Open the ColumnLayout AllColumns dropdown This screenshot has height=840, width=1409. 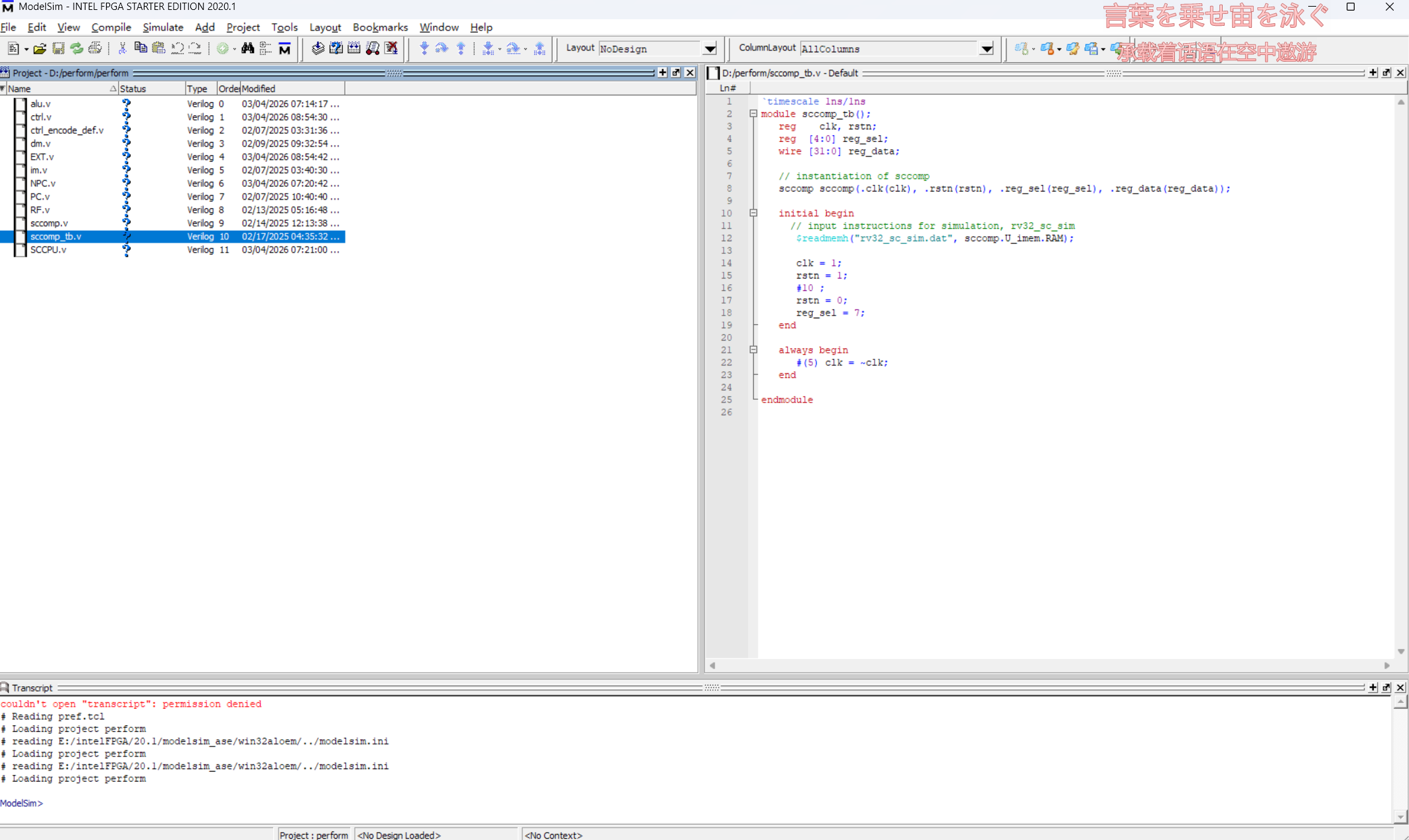tap(986, 49)
